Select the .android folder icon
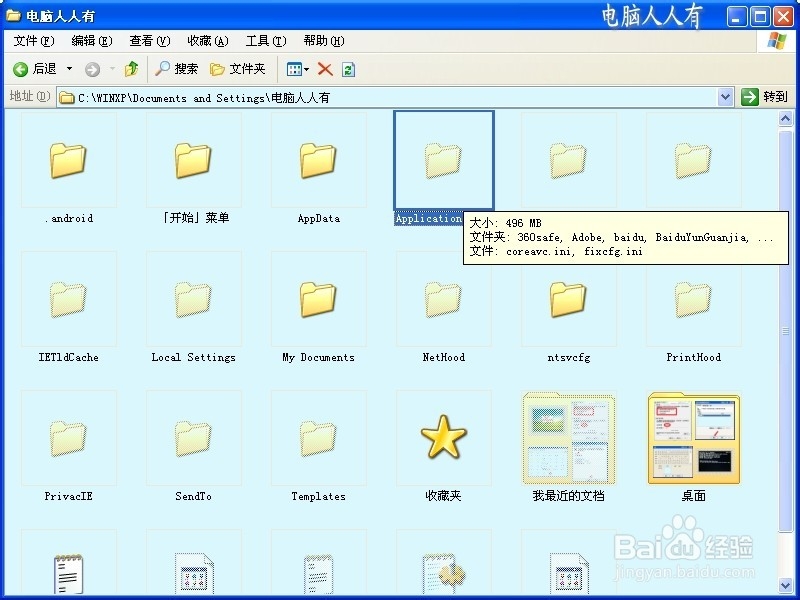This screenshot has width=800, height=600. pos(68,160)
